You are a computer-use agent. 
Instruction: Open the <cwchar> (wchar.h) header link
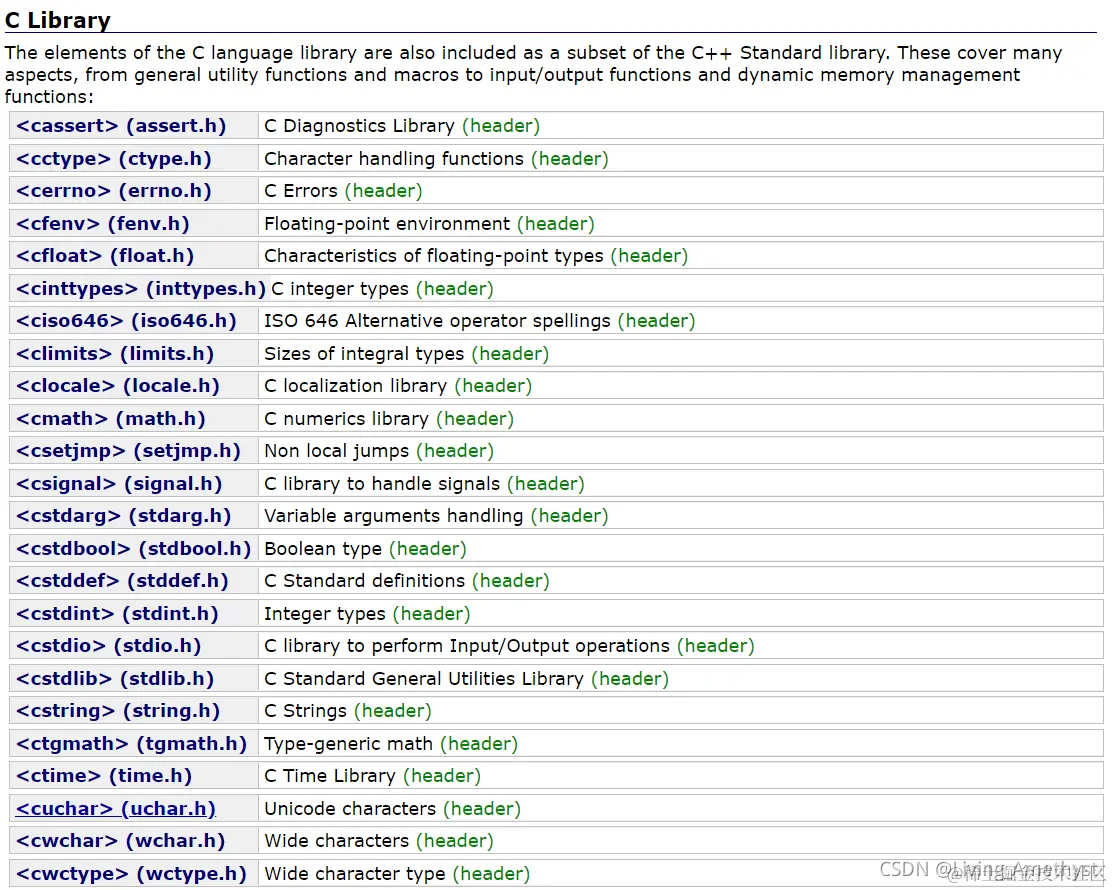[x=121, y=840]
